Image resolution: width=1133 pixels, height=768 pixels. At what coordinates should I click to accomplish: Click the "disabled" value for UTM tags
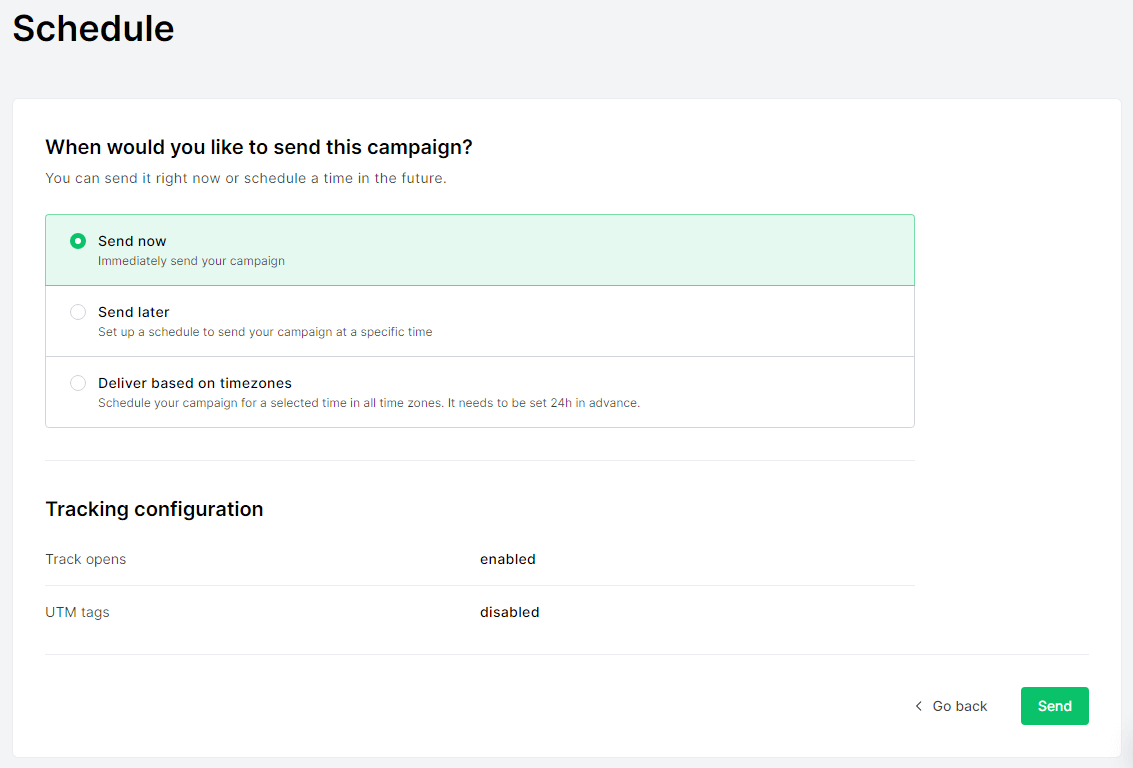509,612
